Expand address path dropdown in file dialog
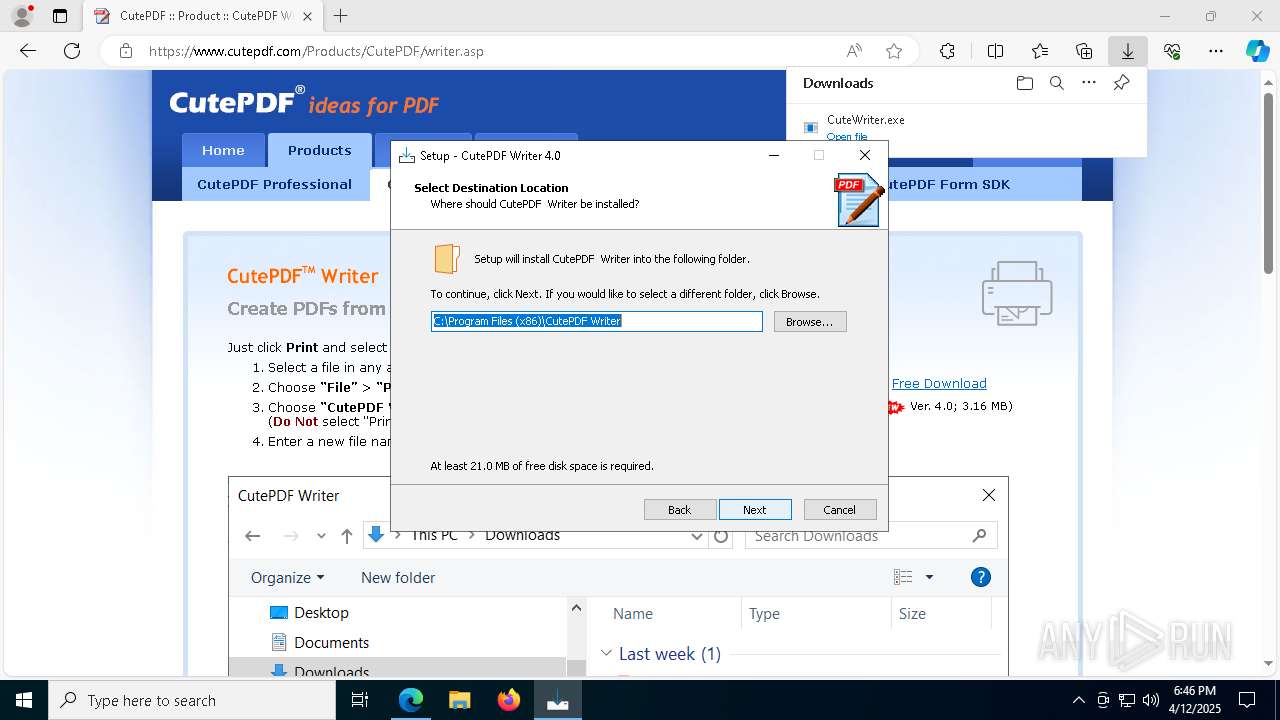 click(697, 536)
